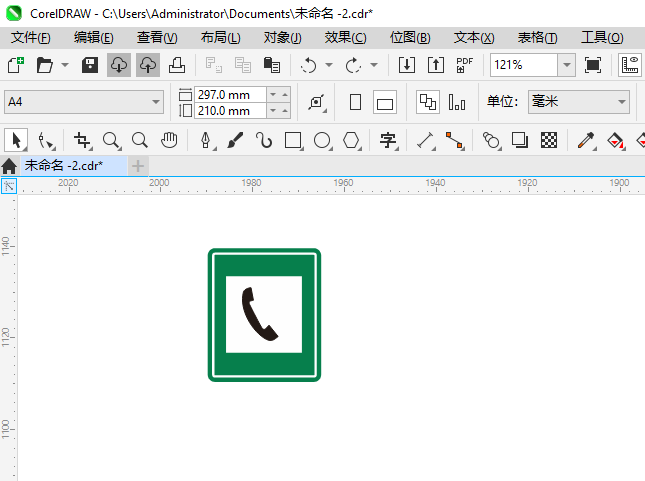
Task: Open the 文件(F) menu
Action: 30,37
